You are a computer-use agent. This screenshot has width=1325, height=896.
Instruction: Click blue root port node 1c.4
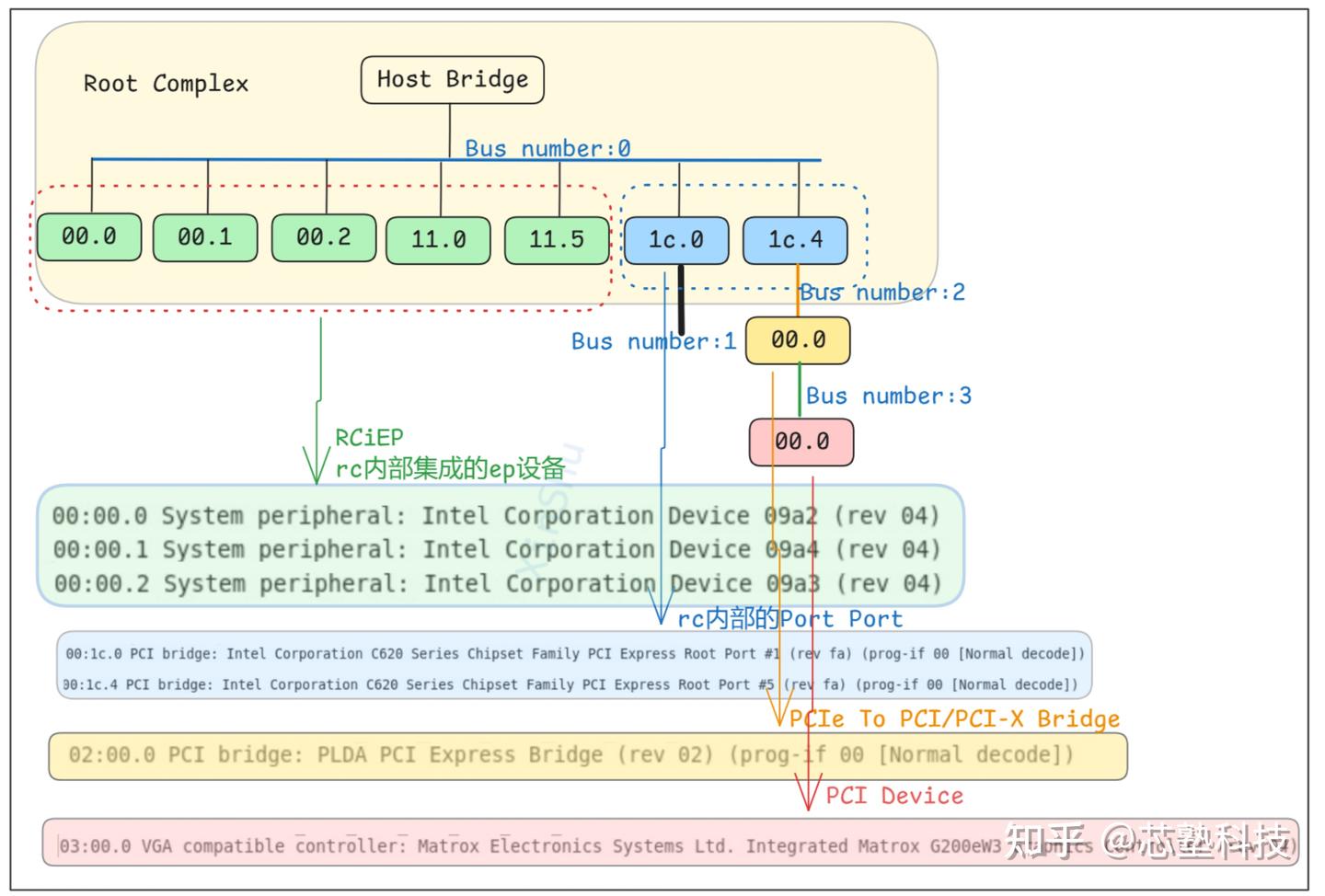coord(796,241)
